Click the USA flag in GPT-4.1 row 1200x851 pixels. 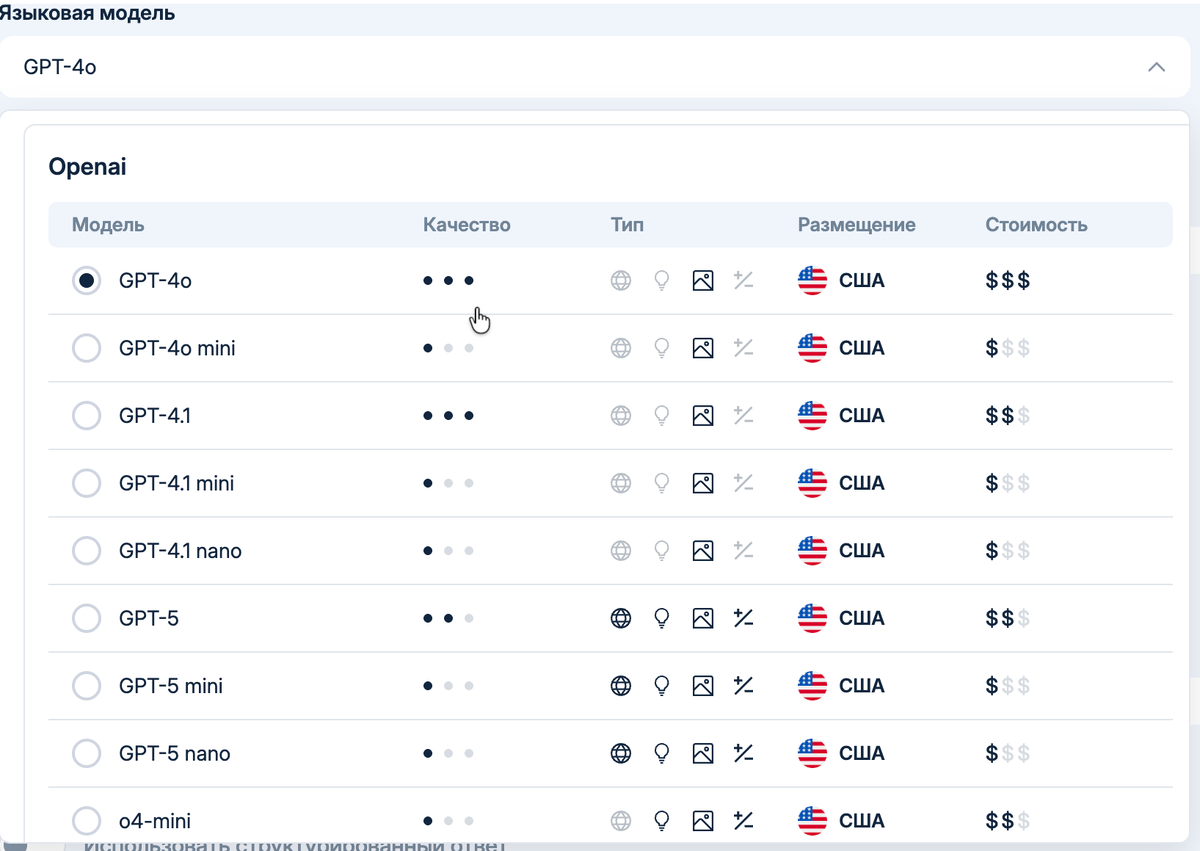[x=812, y=416]
